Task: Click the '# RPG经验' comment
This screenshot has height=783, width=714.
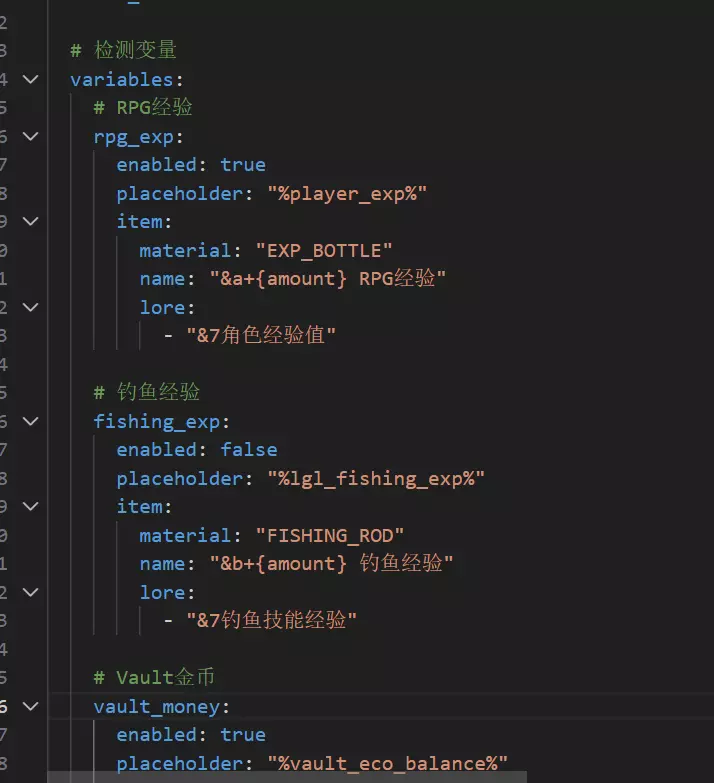Action: pos(143,107)
